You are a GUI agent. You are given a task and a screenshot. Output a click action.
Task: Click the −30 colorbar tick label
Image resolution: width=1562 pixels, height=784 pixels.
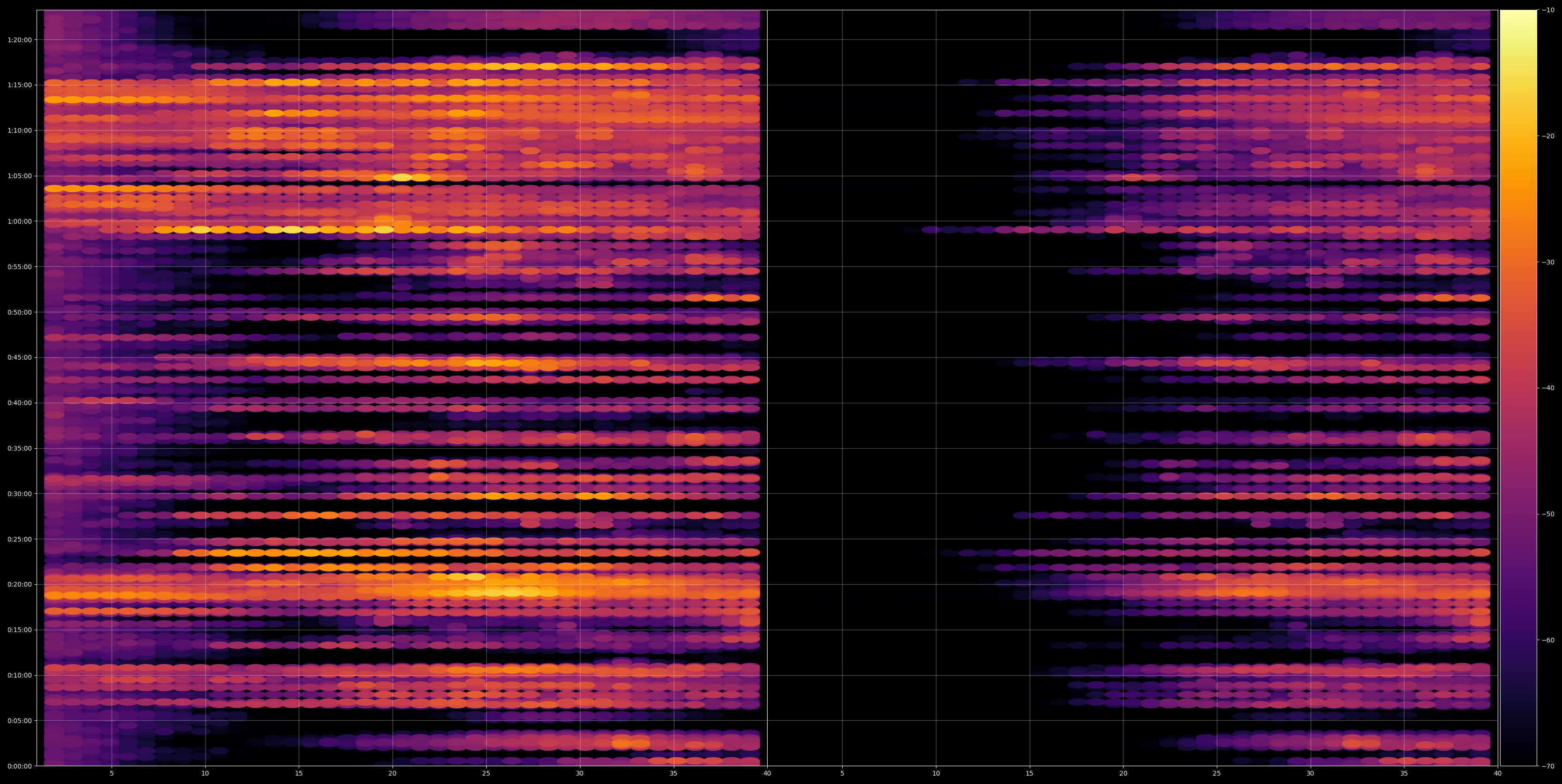(x=1548, y=262)
